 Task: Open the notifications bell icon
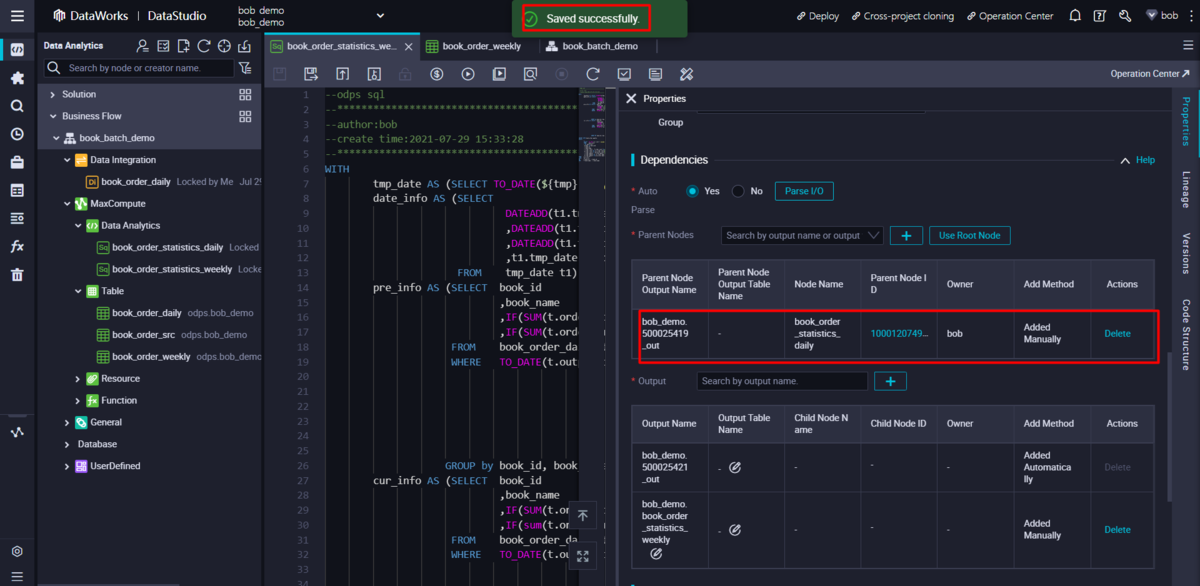(x=1075, y=16)
